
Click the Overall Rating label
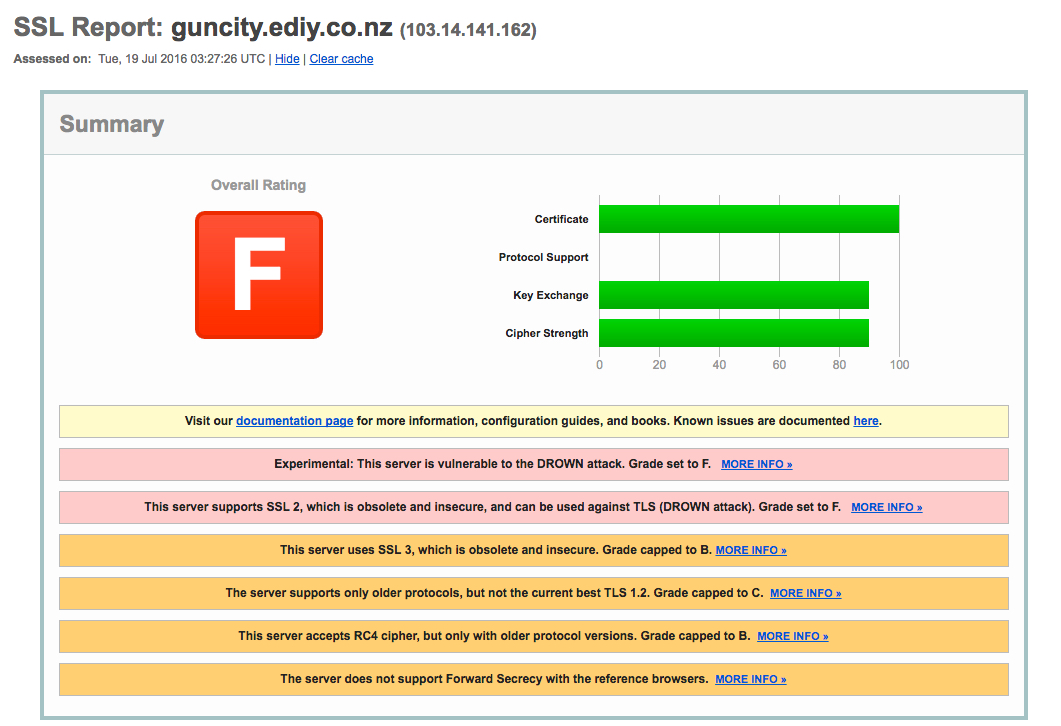pyautogui.click(x=258, y=185)
